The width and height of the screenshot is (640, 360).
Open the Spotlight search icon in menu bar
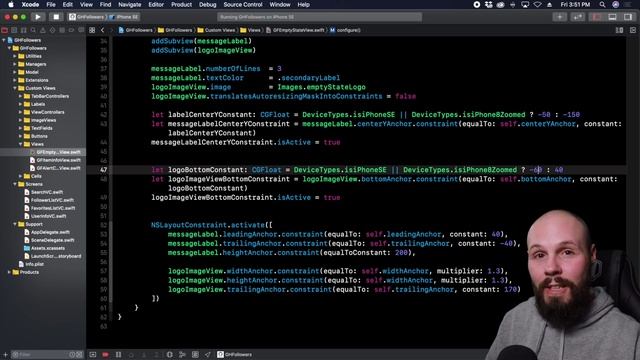click(x=602, y=4)
